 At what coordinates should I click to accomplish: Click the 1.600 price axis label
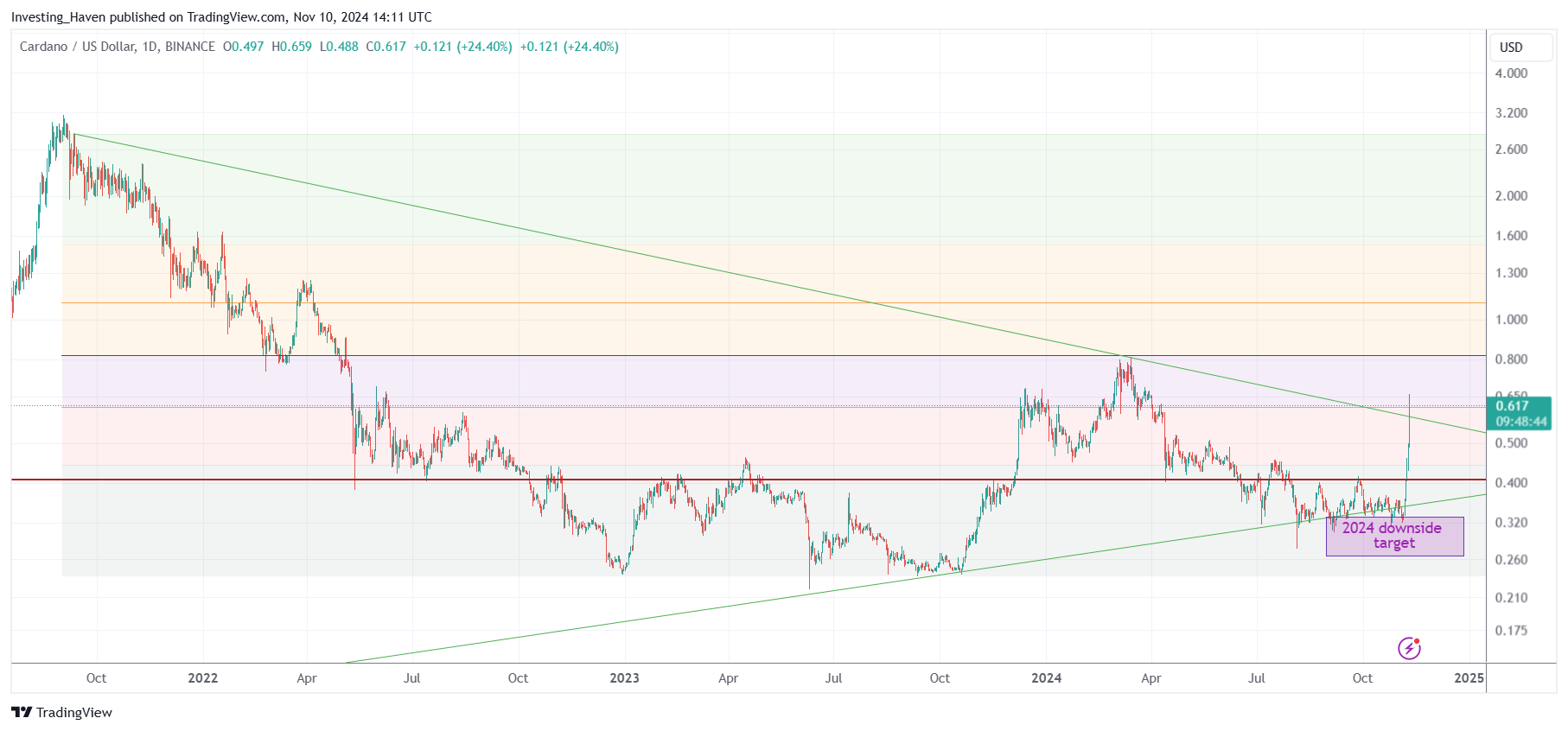[1511, 236]
